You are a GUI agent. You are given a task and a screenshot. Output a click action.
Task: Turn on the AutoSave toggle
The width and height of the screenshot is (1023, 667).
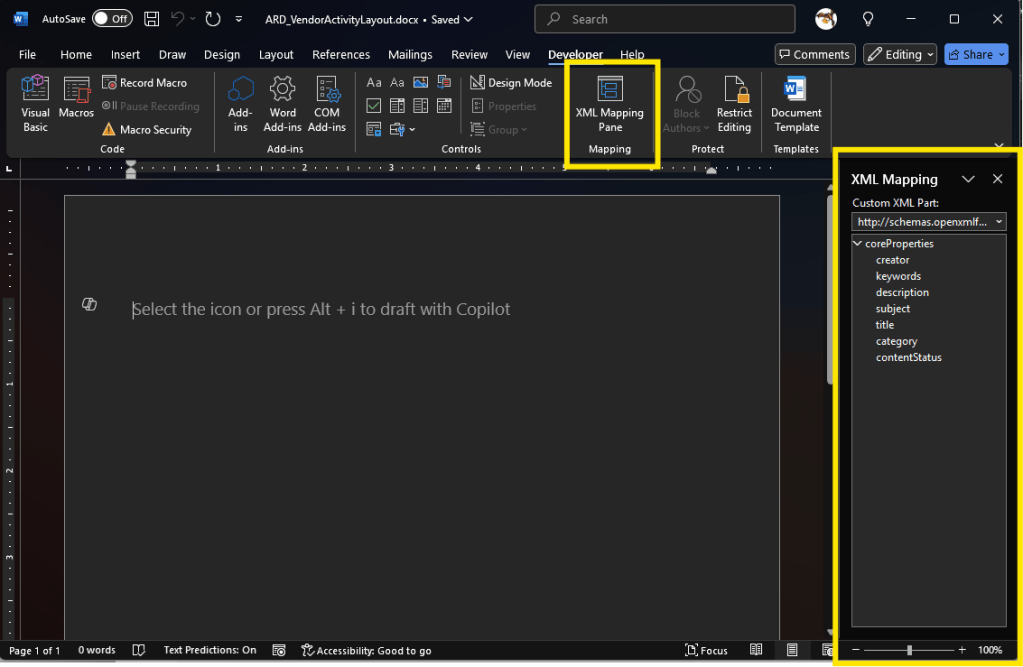112,19
